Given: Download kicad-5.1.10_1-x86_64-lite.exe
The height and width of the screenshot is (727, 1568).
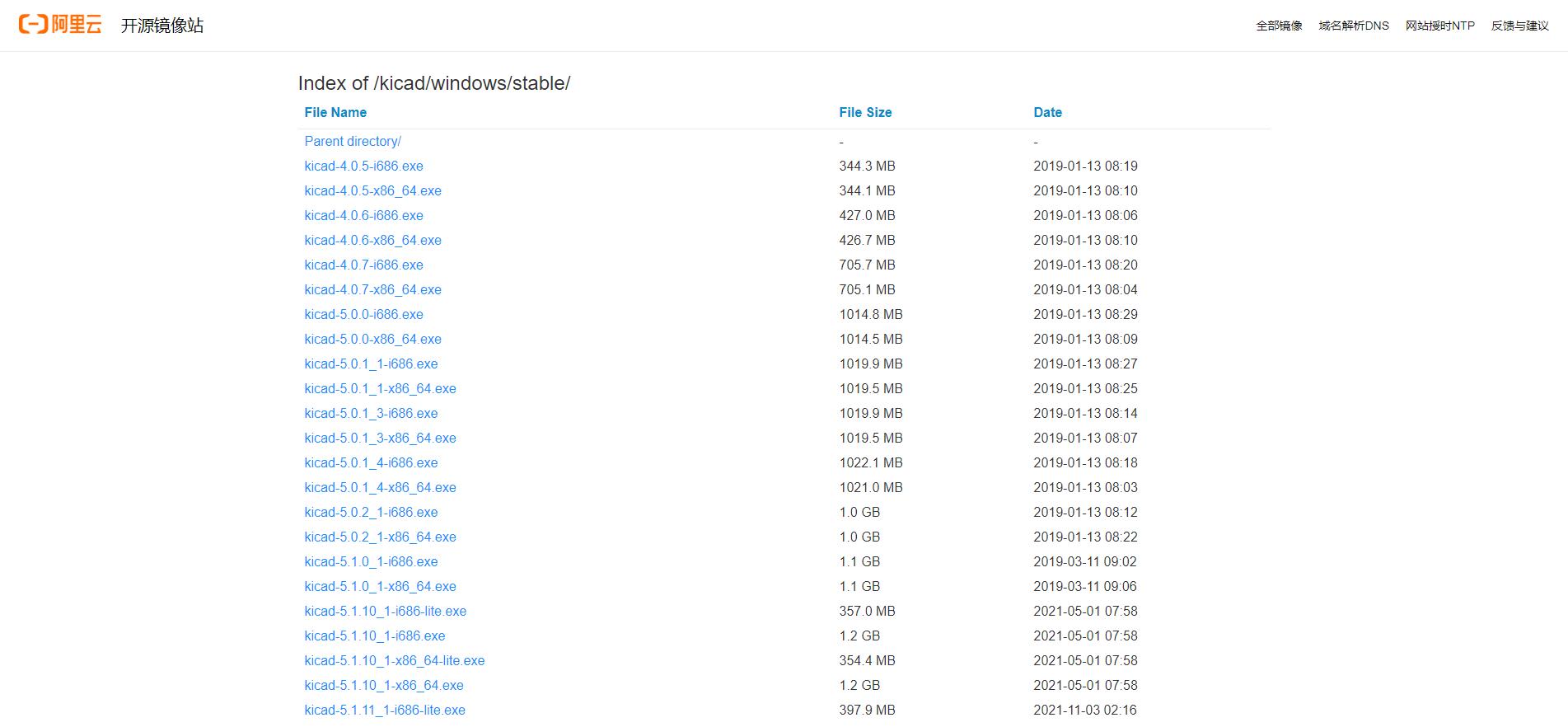Looking at the screenshot, I should pyautogui.click(x=395, y=660).
